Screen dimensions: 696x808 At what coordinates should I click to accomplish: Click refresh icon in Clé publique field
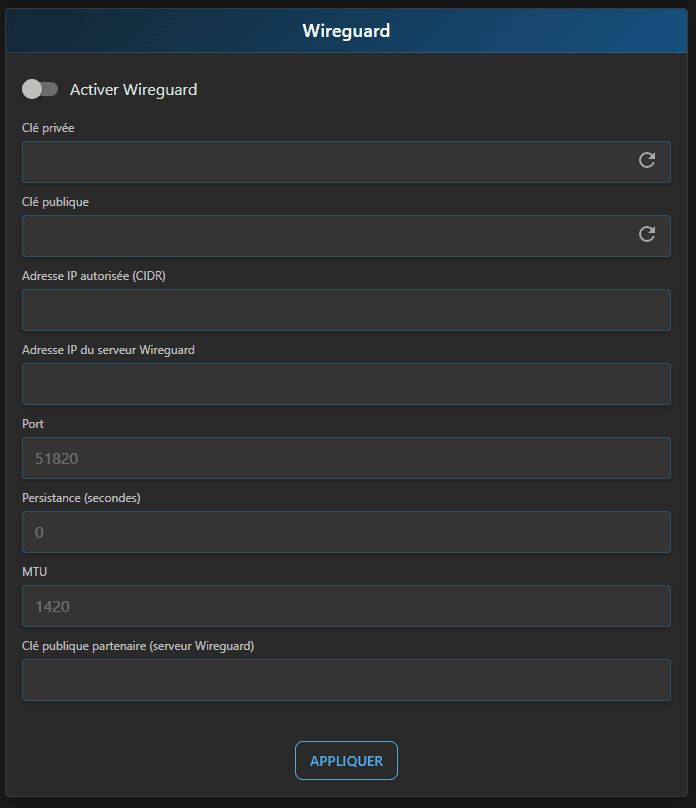point(647,234)
